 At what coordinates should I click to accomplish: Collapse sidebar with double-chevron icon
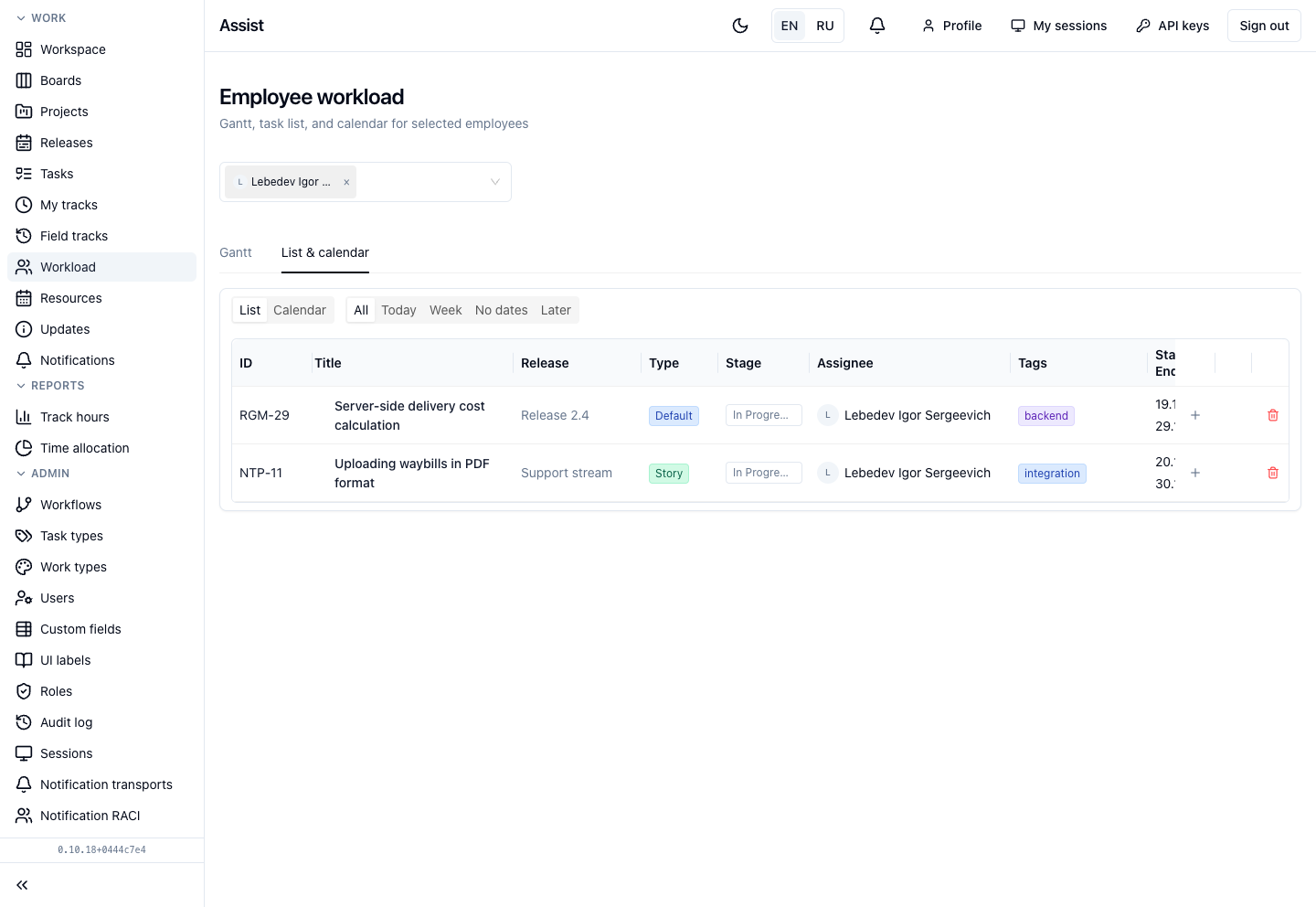pos(23,885)
